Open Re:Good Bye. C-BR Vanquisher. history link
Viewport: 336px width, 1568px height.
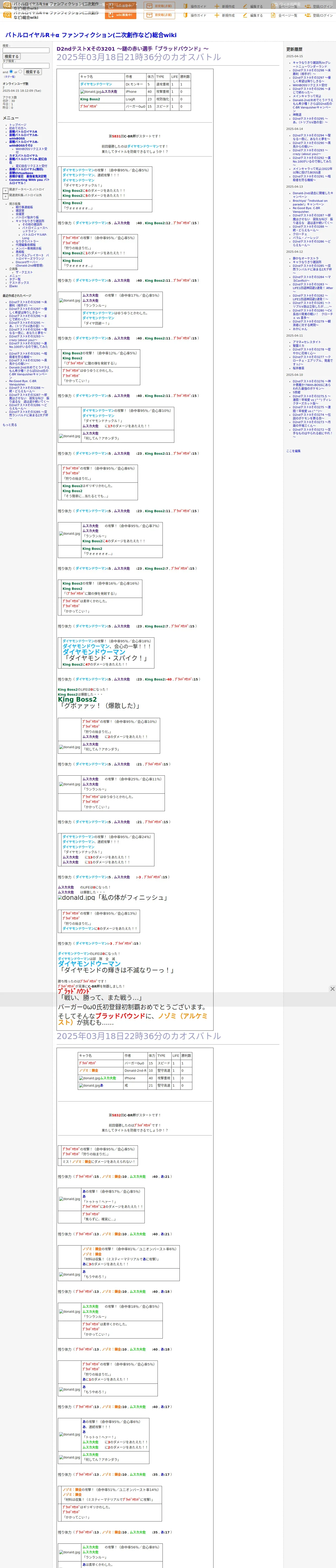(x=306, y=210)
